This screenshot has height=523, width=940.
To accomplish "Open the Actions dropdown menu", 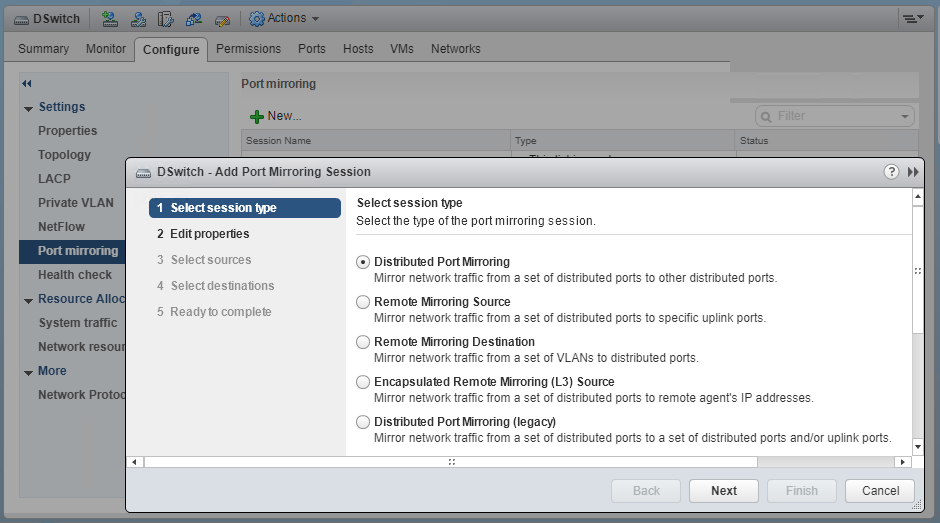I will 284,18.
